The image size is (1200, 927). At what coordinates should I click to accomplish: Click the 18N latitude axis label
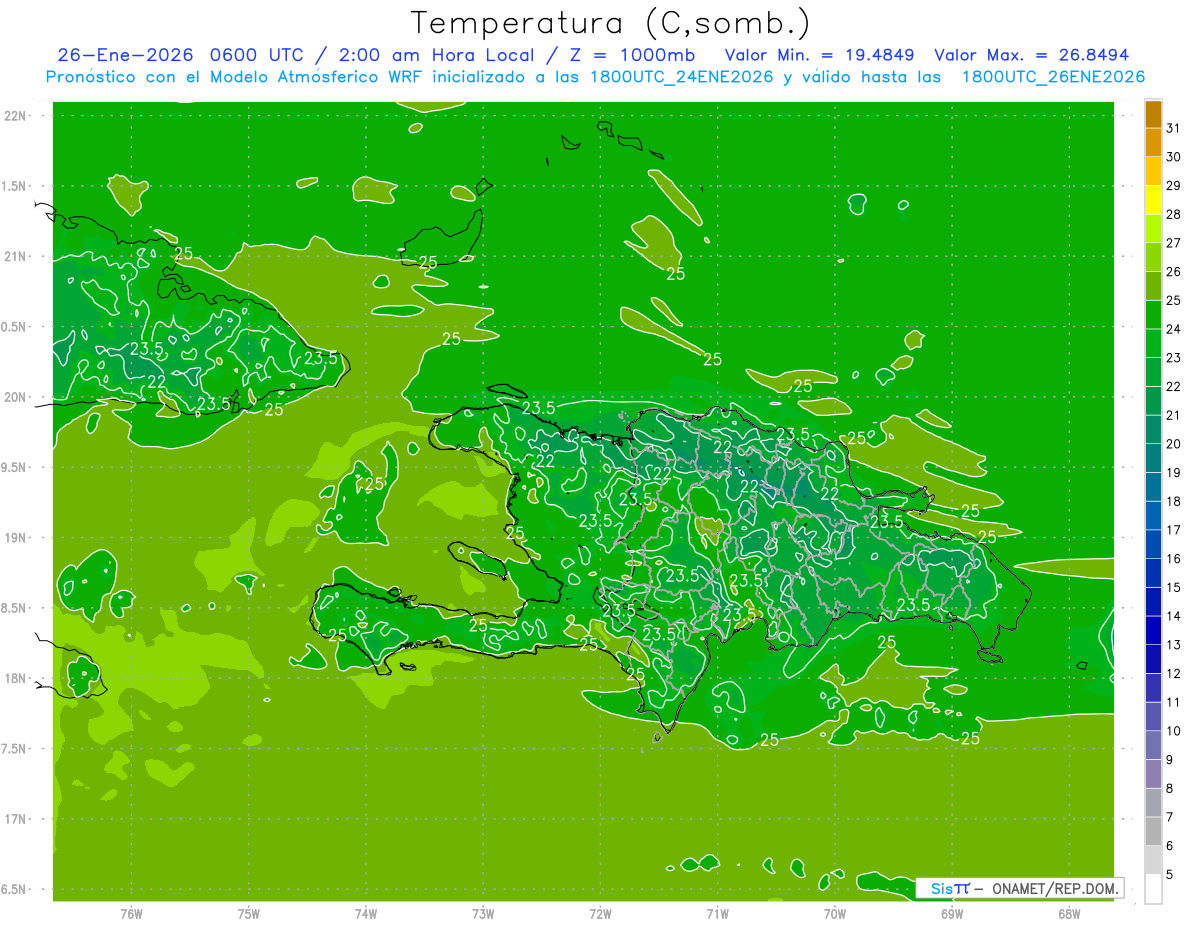point(16,678)
